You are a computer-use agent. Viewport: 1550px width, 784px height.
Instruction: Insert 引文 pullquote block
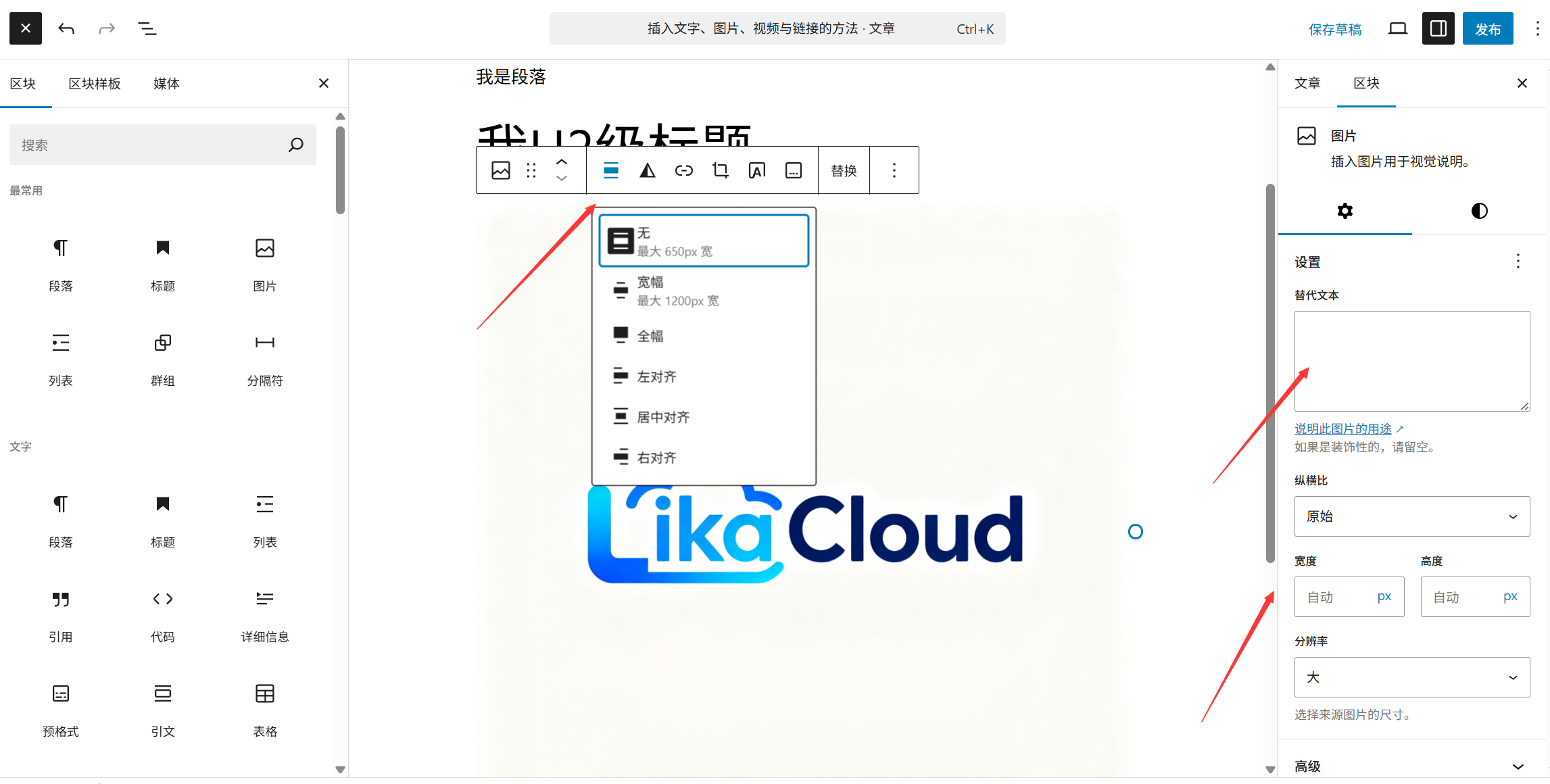pos(163,710)
